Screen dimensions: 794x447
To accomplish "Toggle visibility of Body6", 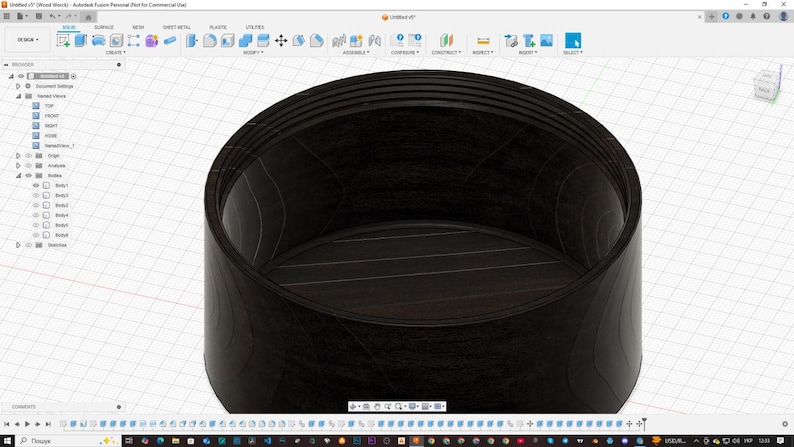I will click(x=36, y=235).
